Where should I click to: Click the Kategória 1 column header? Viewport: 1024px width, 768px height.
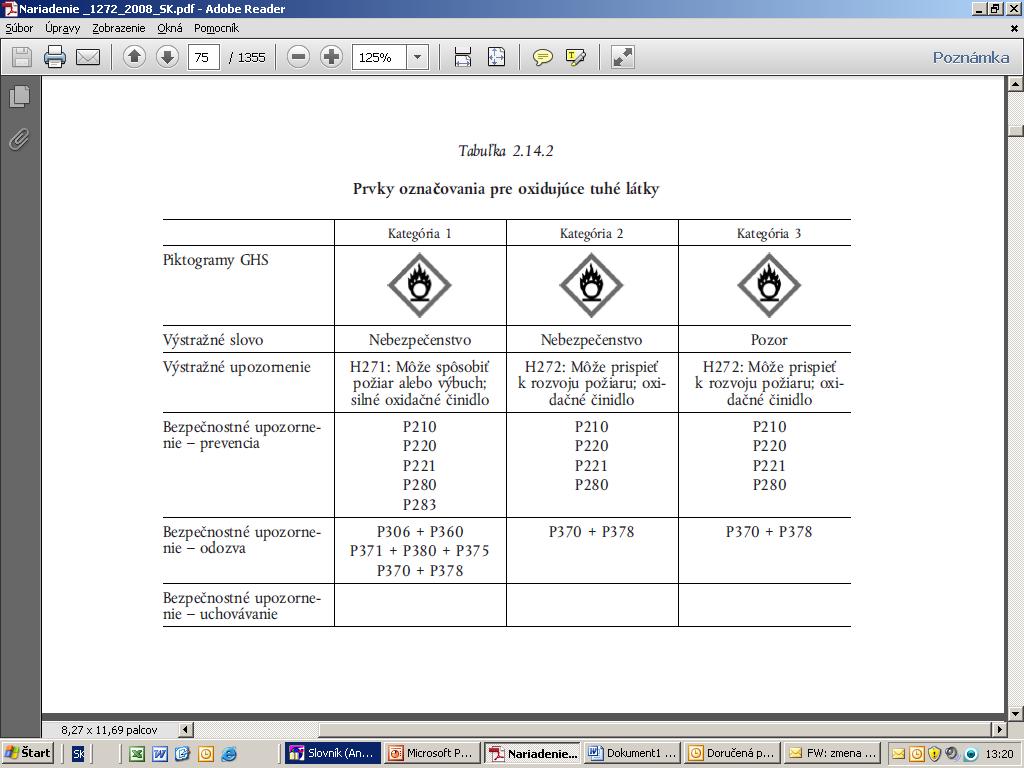(x=419, y=234)
